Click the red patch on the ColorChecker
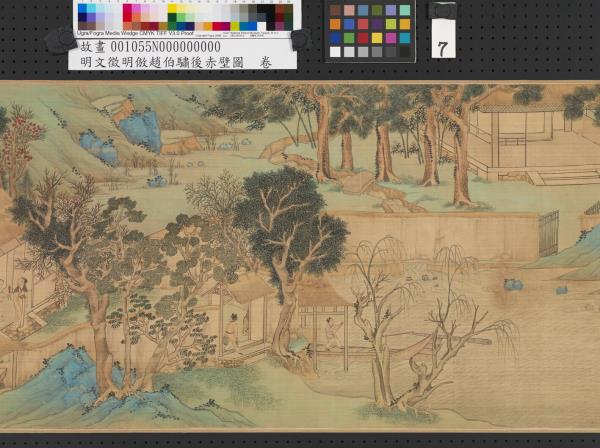Viewport: 600px width, 448px height. tap(364, 38)
